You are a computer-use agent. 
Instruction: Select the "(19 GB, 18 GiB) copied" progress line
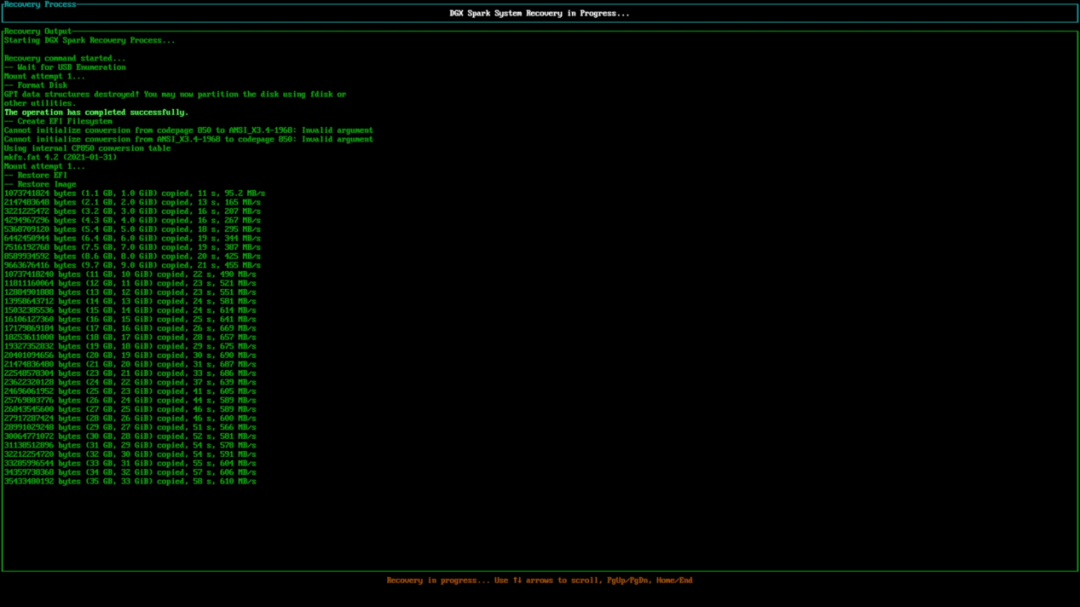coord(130,346)
